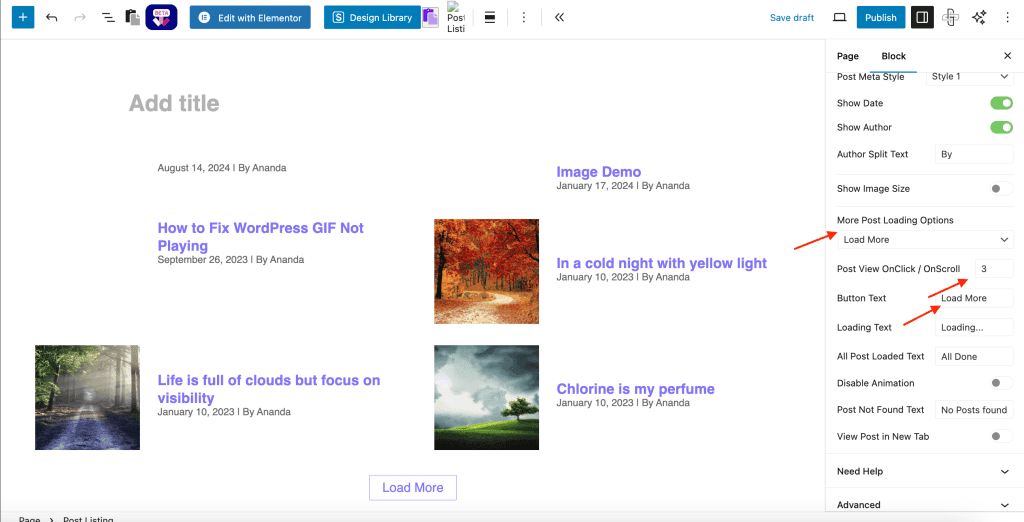
Task: Click the paste clipboard icon in toolbar
Action: (133, 18)
